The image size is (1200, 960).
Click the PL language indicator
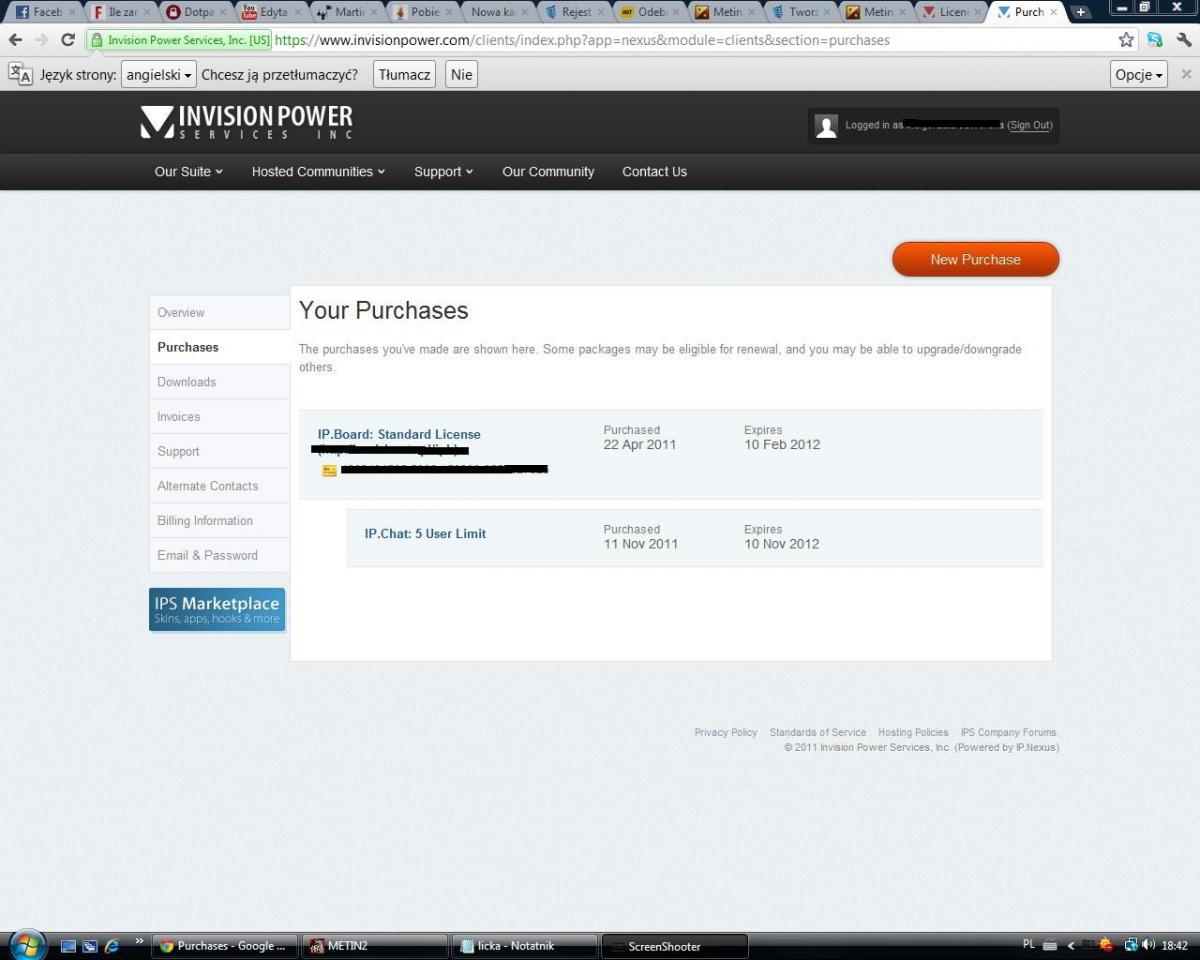tap(1029, 944)
